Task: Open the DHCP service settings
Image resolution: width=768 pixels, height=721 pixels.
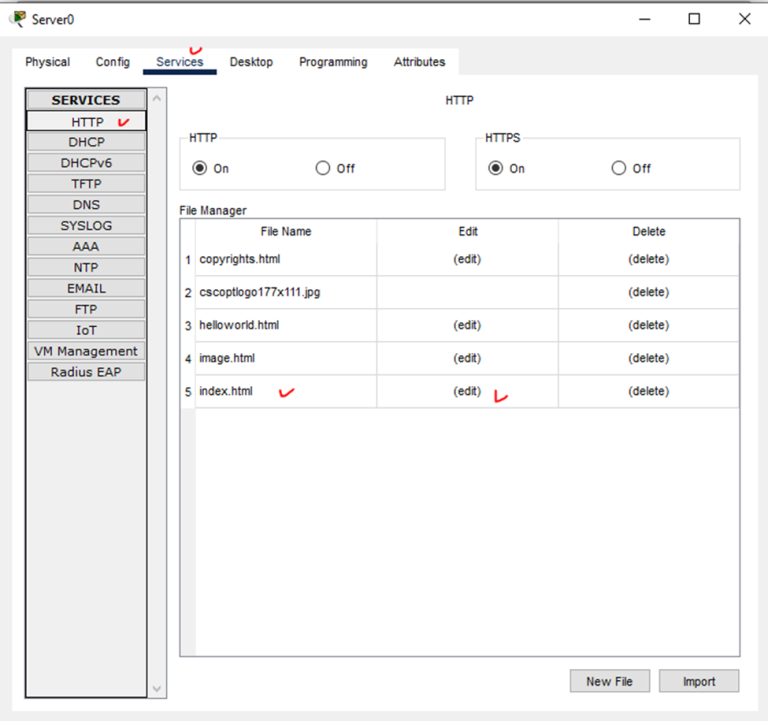Action: (x=86, y=142)
